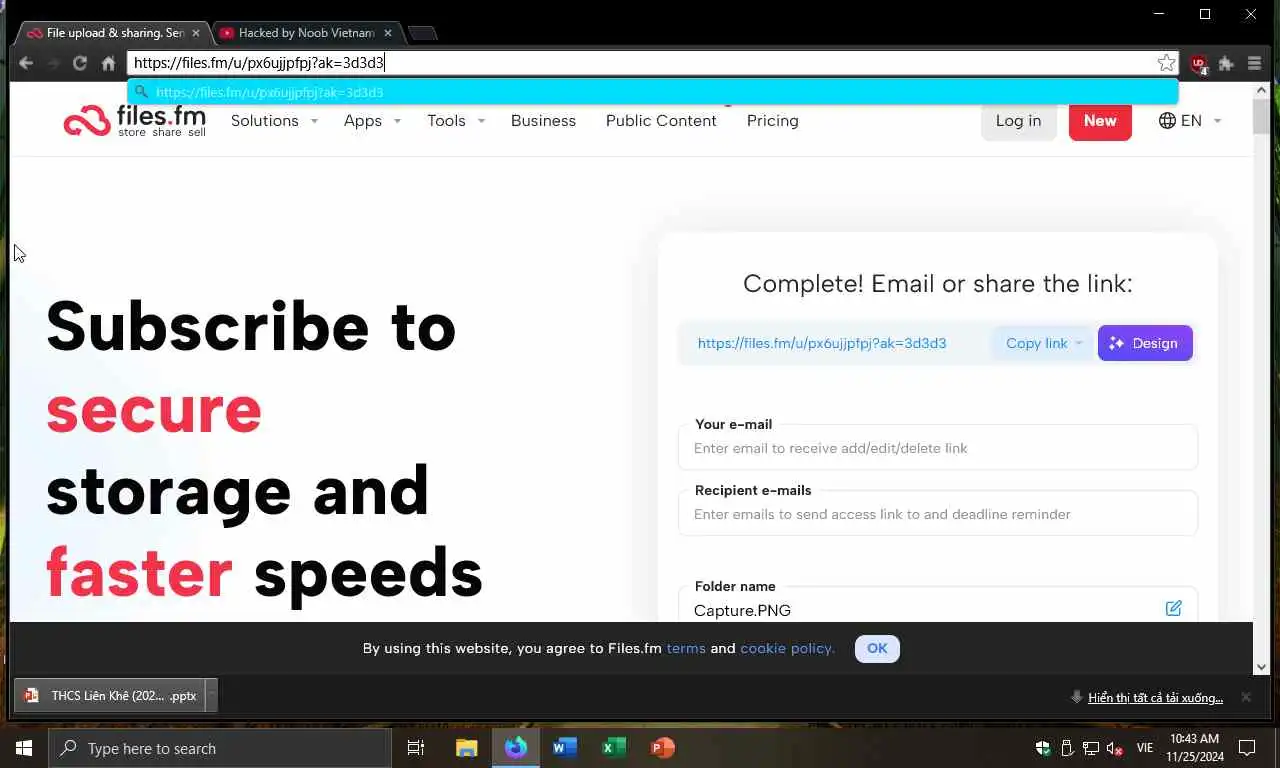Show all downloads link (Hiển thị tất cả tải xuống)
The height and width of the screenshot is (768, 1280).
click(1155, 697)
